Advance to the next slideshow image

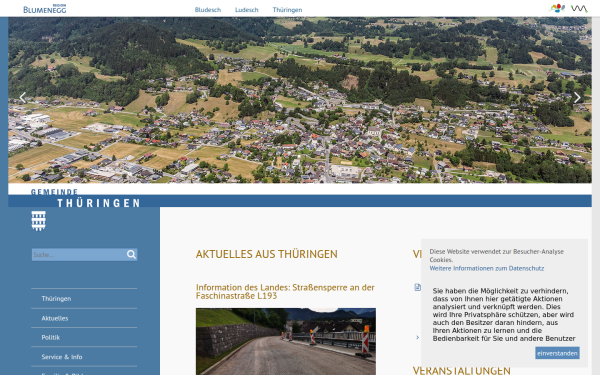577,98
